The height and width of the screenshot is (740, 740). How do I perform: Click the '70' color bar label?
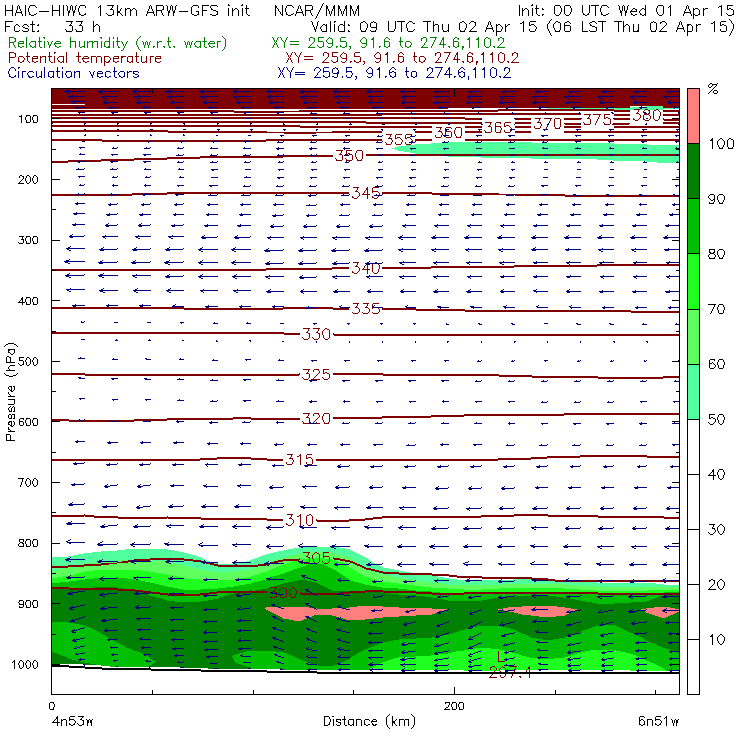[x=716, y=309]
